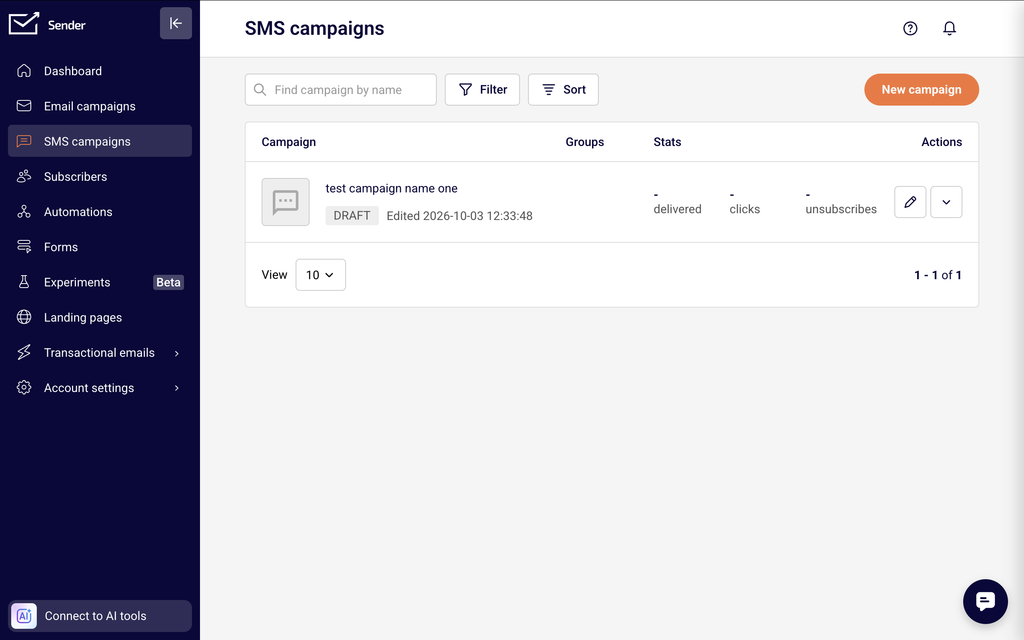Open notifications bell icon

950,28
